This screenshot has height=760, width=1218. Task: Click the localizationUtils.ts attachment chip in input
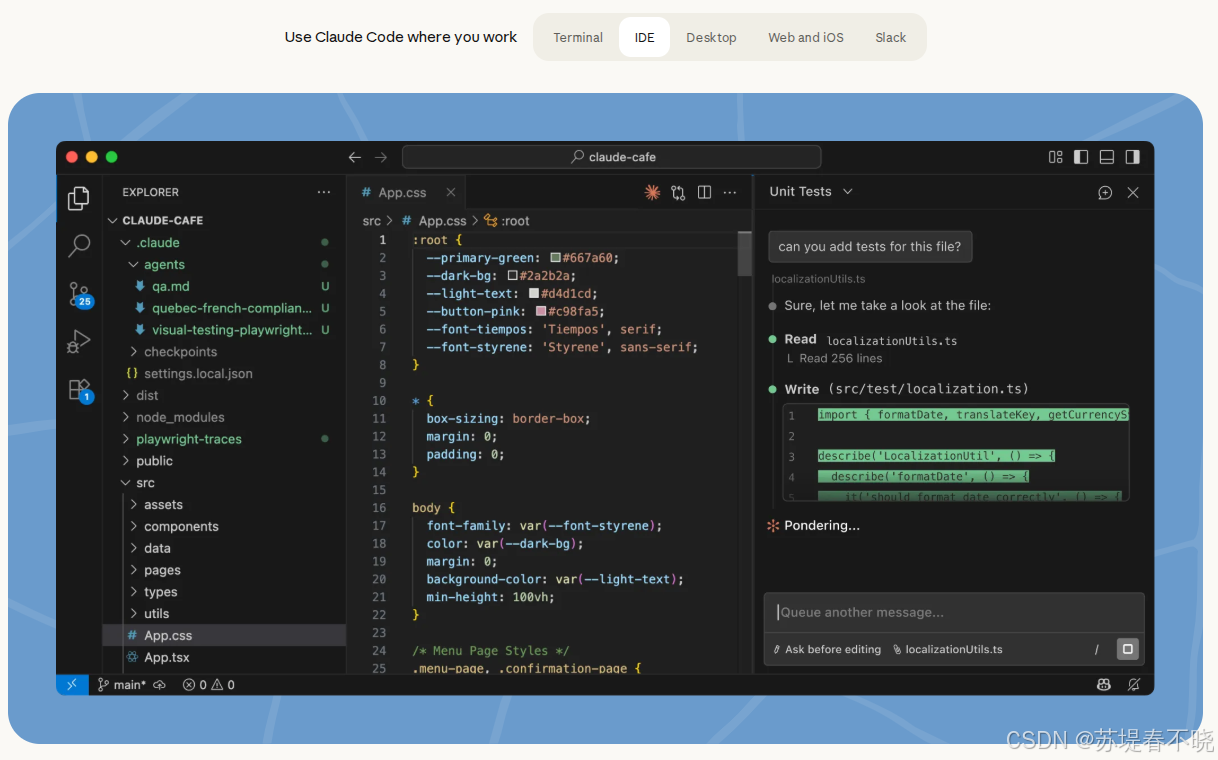[x=948, y=649]
